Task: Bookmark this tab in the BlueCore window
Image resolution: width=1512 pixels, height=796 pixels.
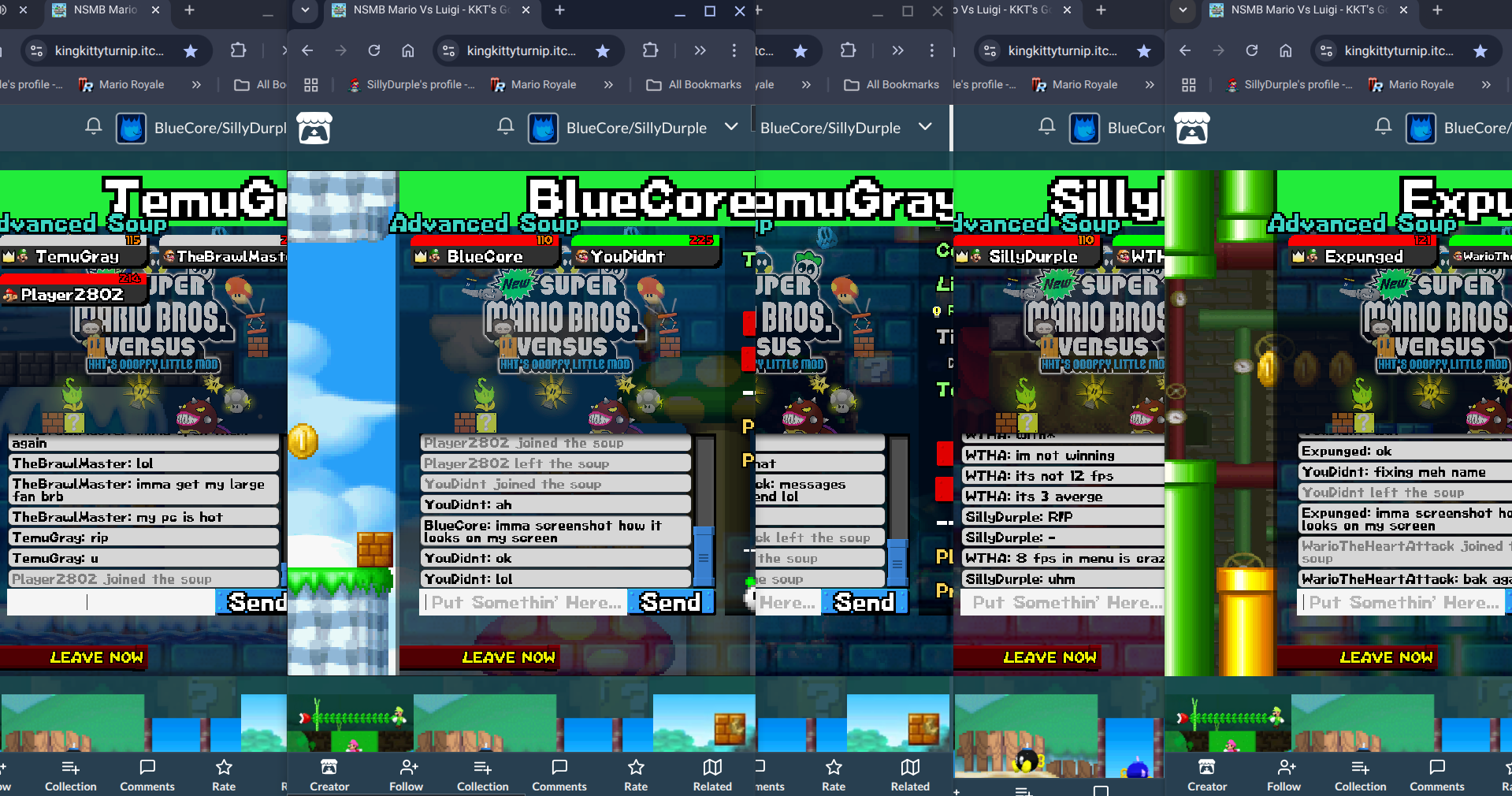Action: [x=603, y=51]
